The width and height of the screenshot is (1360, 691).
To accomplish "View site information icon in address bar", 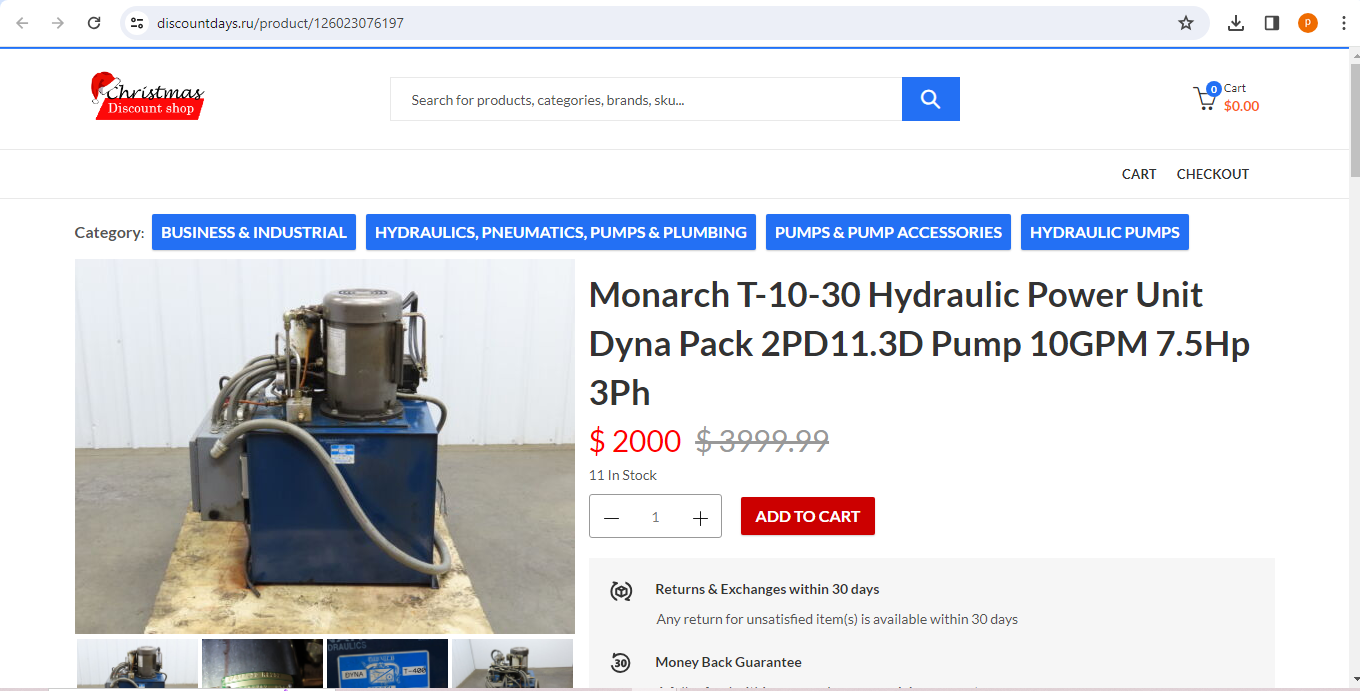I will click(x=138, y=23).
